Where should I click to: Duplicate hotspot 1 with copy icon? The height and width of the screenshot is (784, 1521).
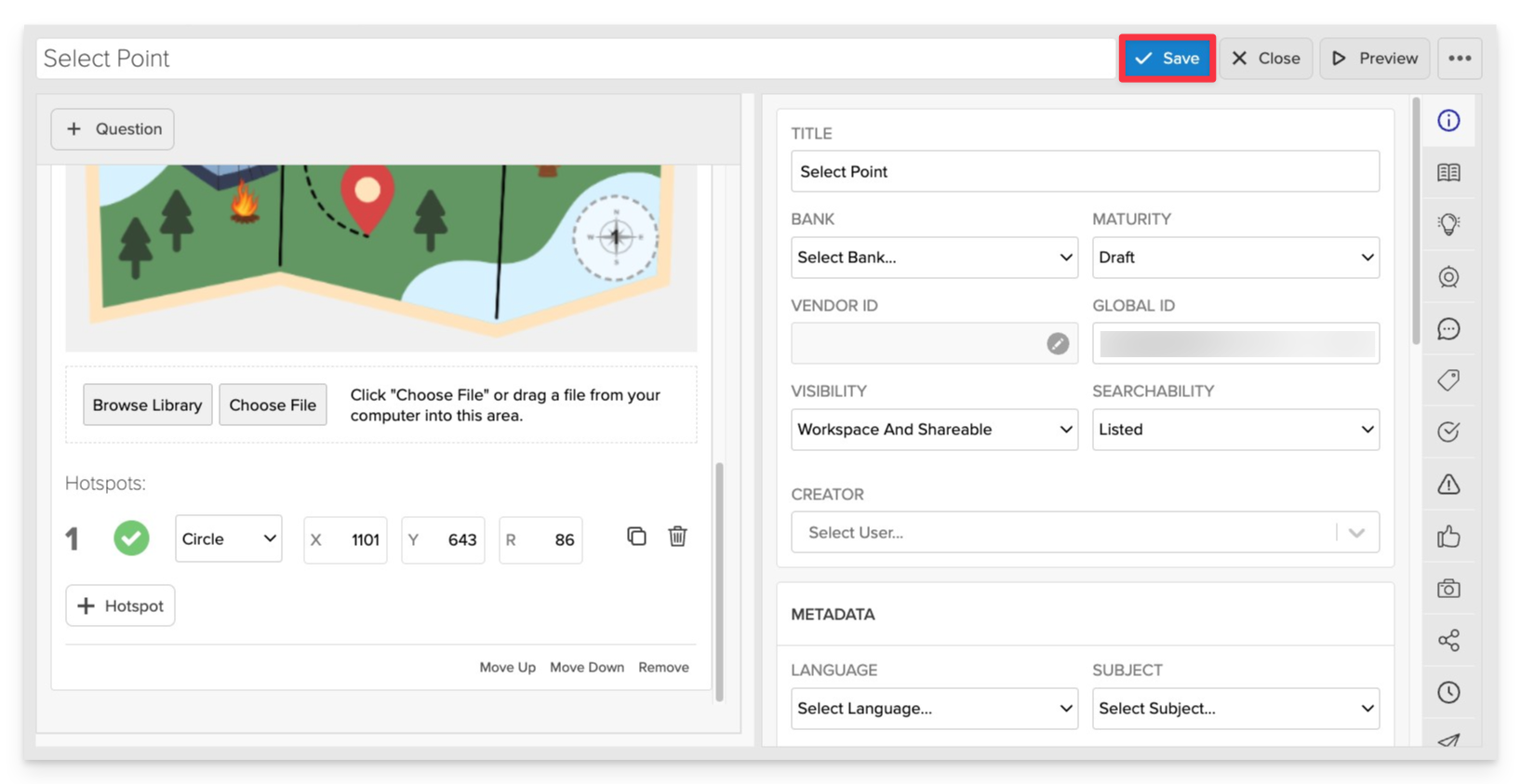click(x=636, y=537)
